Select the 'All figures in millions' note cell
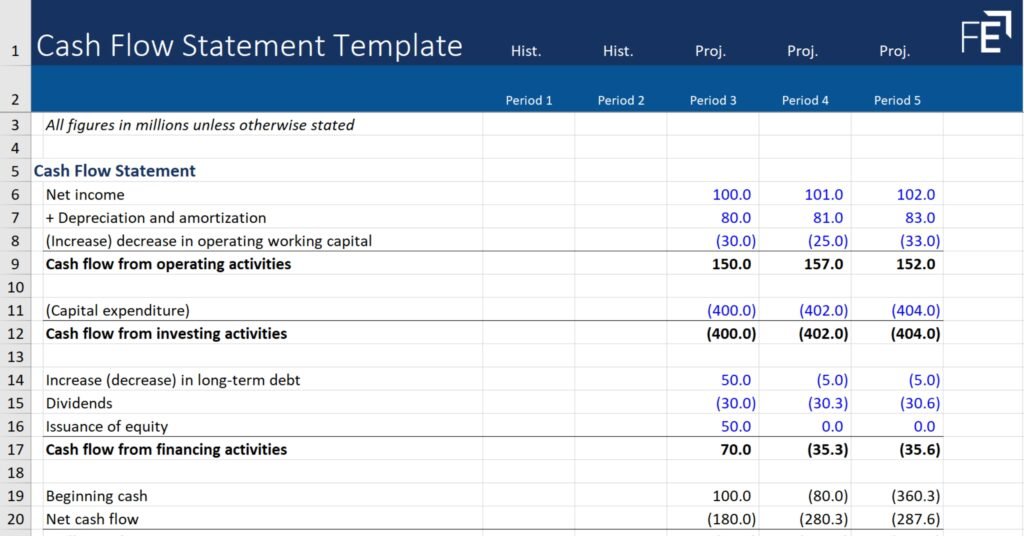1024x536 pixels. coord(200,125)
